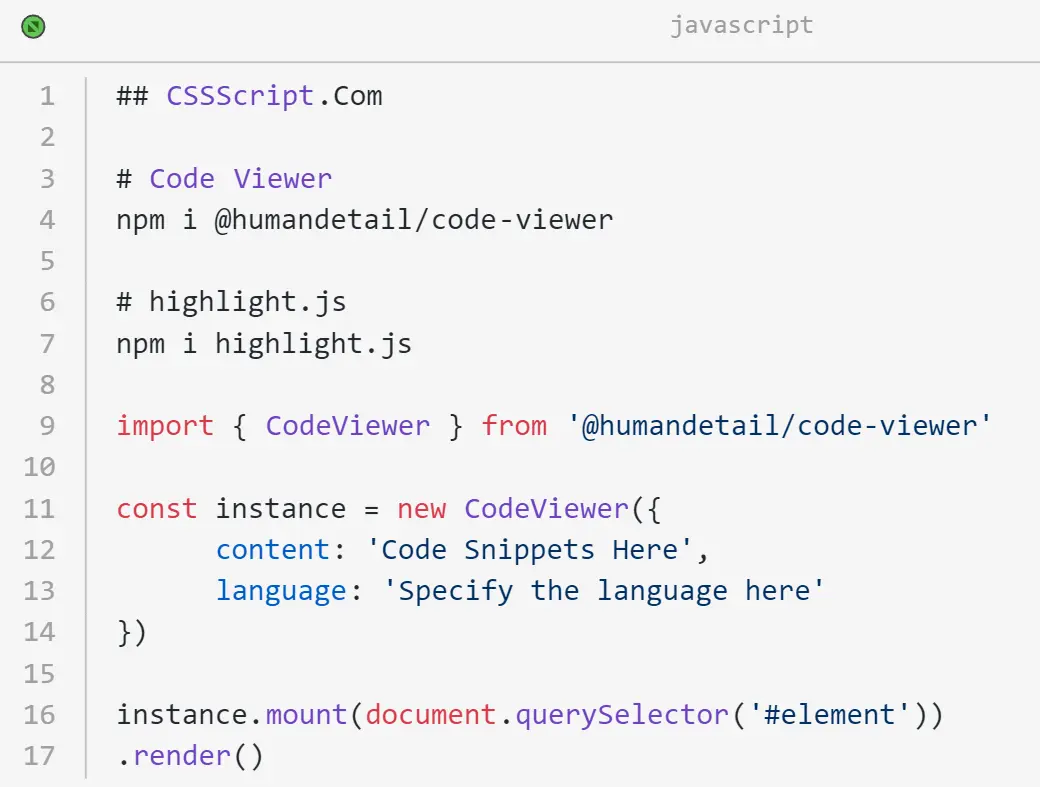The image size is (1040, 787).
Task: Click the 'Specify the language here' string
Action: coord(603,591)
